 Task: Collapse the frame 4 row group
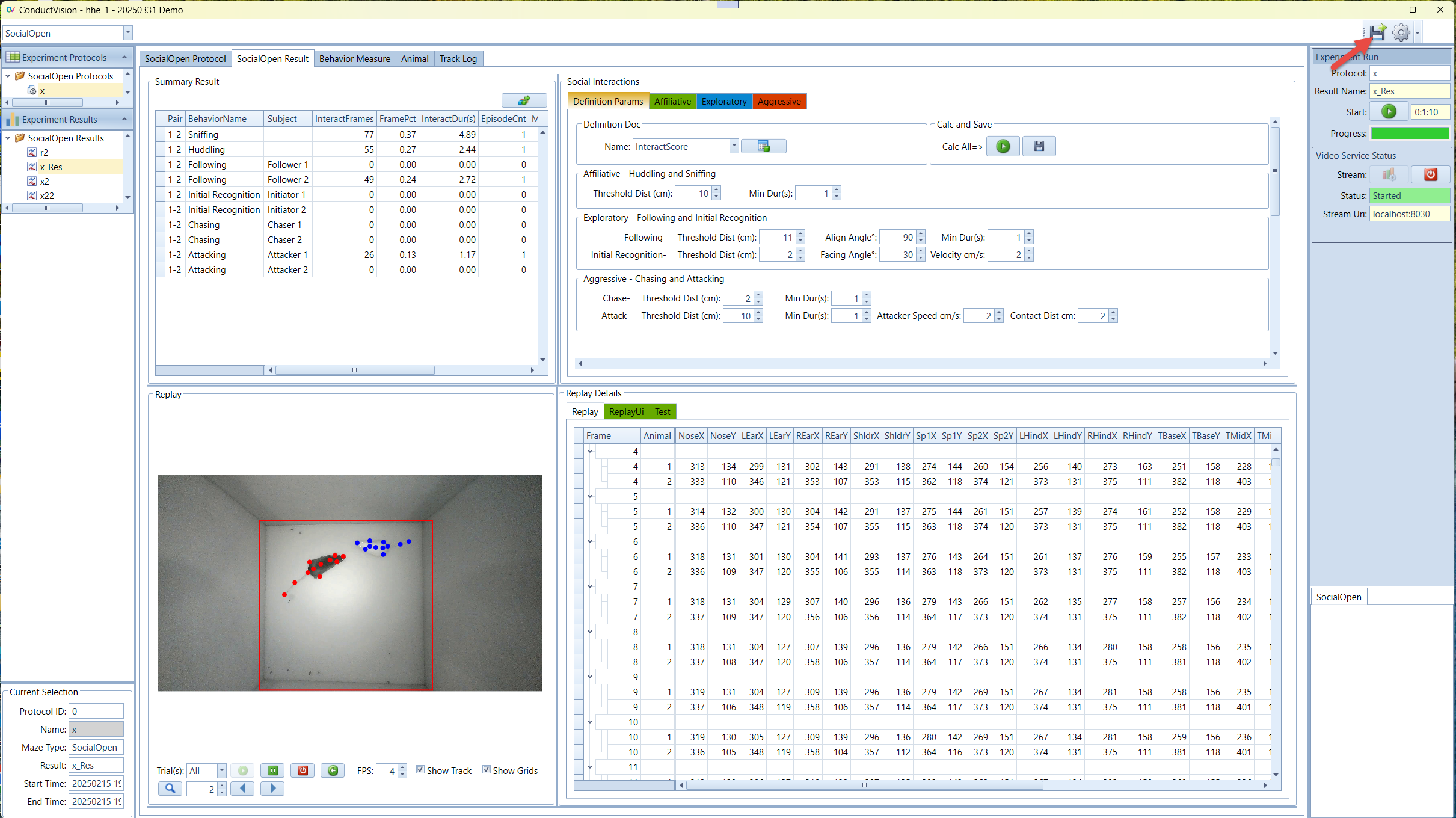point(590,451)
